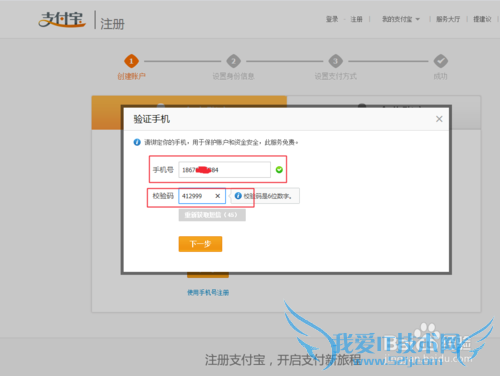Click the Alipay logo
The image size is (500, 376).
[x=62, y=20]
